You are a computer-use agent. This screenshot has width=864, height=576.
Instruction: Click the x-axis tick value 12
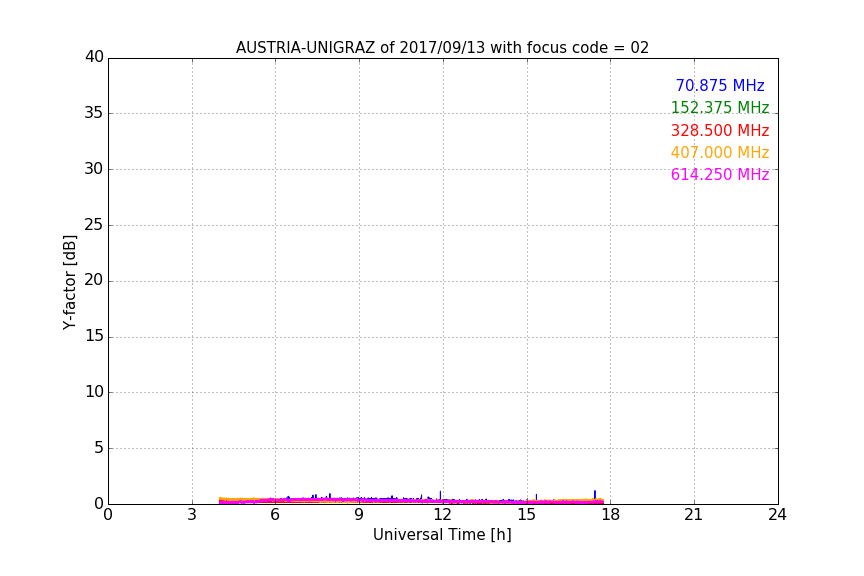pyautogui.click(x=442, y=515)
